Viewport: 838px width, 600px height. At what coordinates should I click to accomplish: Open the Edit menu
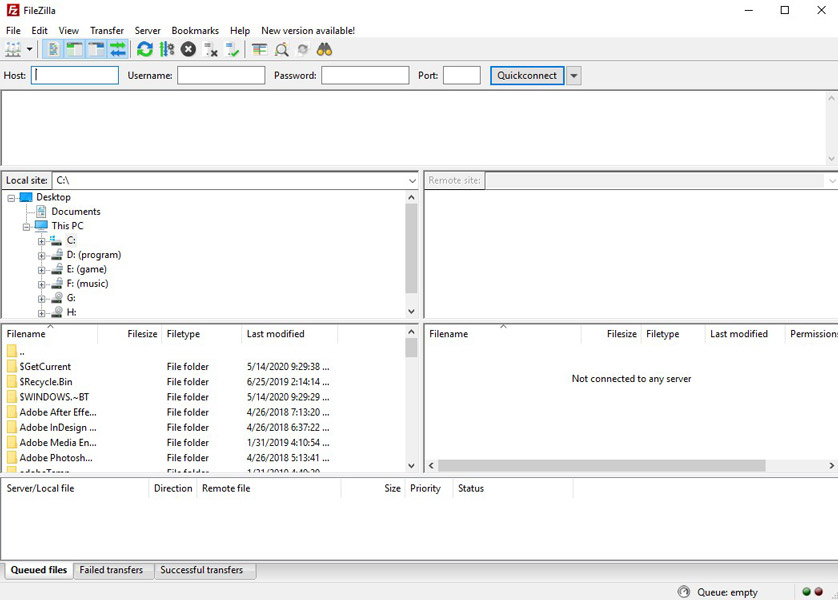point(39,30)
